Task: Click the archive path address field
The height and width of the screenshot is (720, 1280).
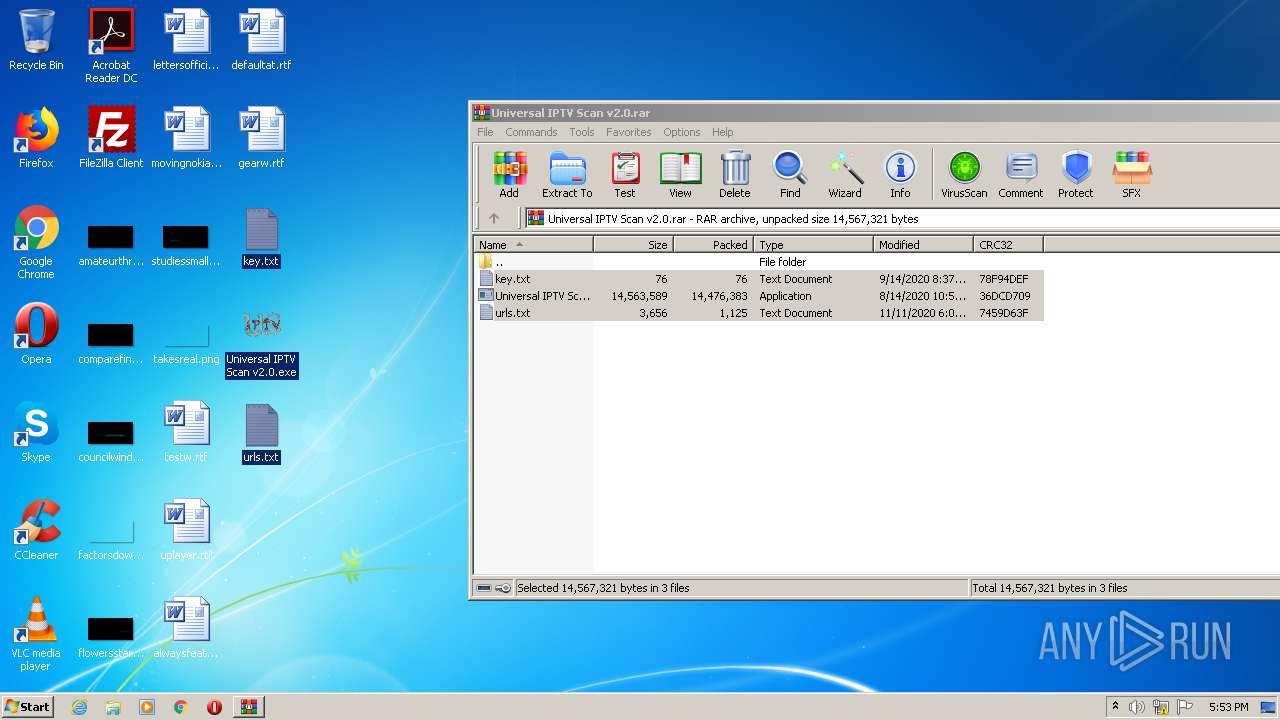Action: coord(902,218)
